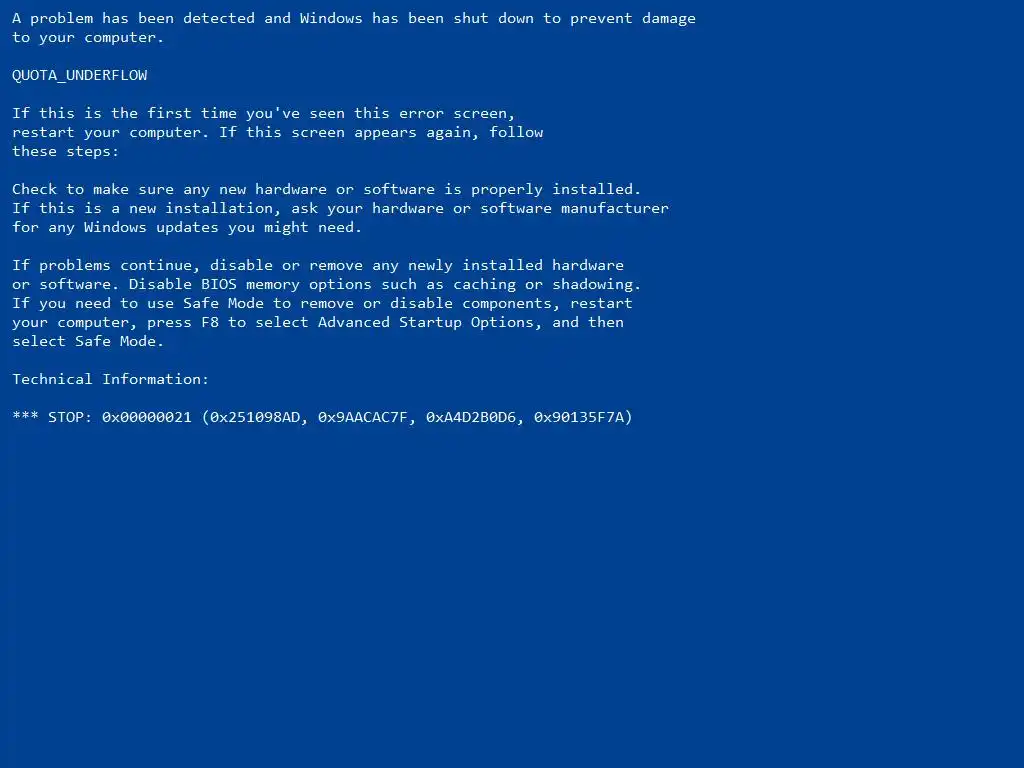This screenshot has width=1024, height=768.
Task: Click the words 'to your computer.'
Action: point(88,38)
